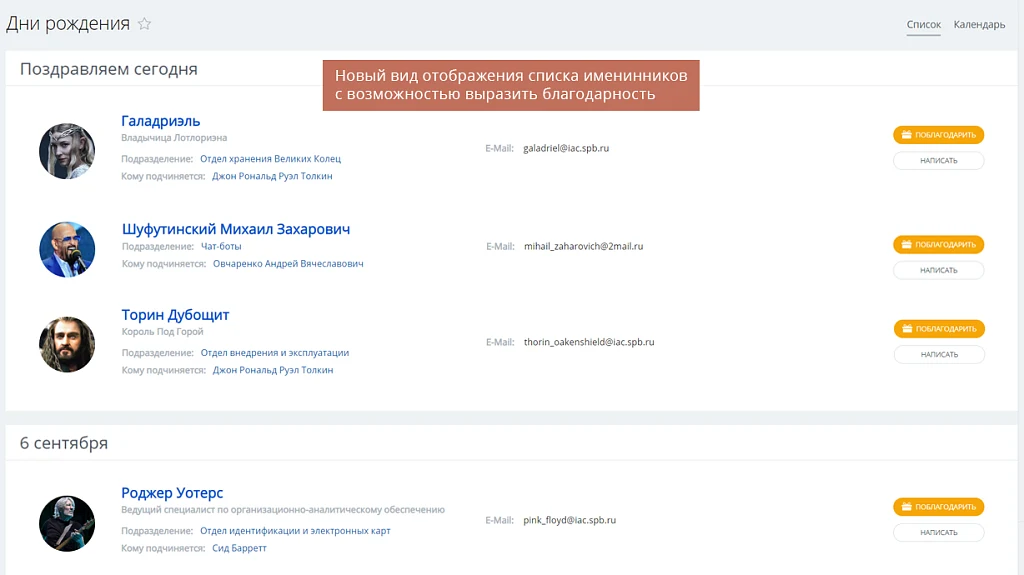
Task: Click Поблагодарить button for Роджер Уотерс
Action: [x=938, y=506]
